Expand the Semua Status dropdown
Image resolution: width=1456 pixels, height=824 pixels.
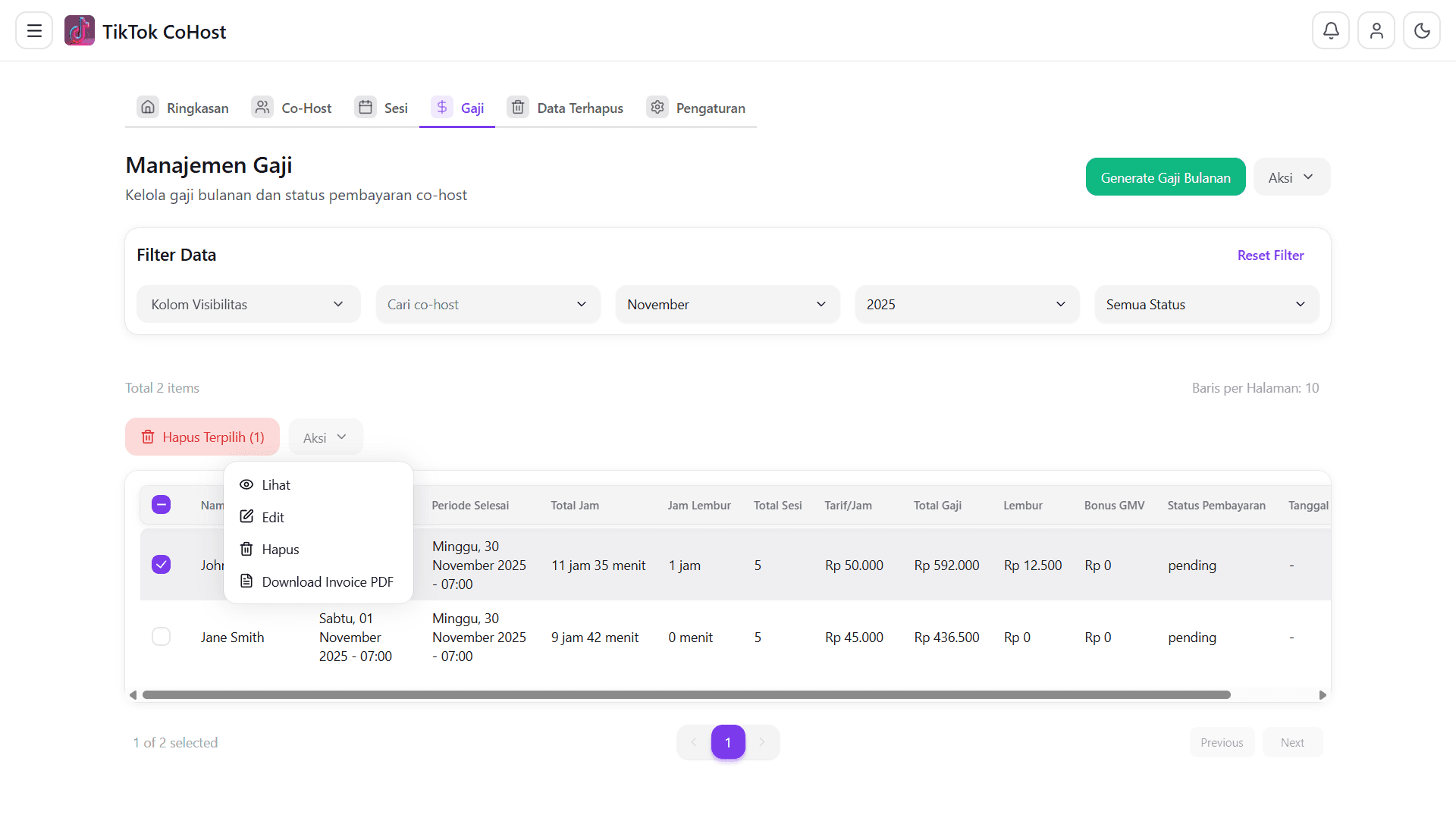pos(1205,304)
